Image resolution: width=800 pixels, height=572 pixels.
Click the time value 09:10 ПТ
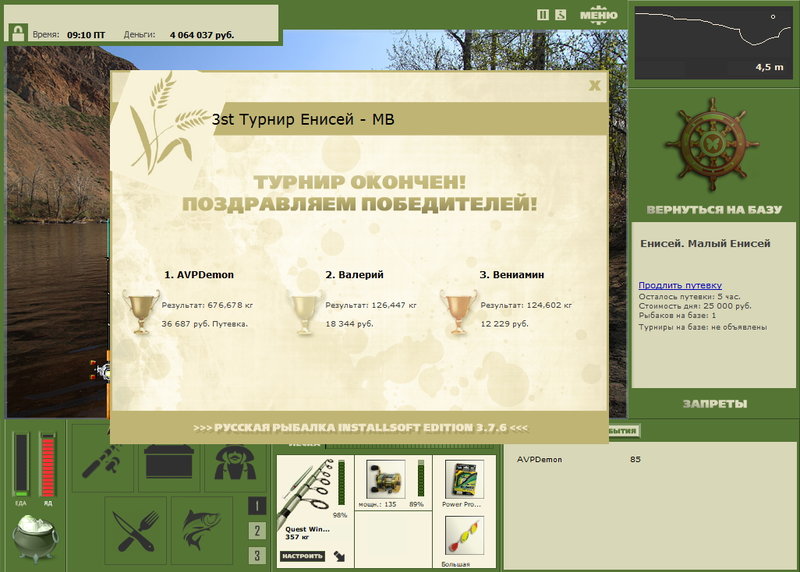point(86,35)
